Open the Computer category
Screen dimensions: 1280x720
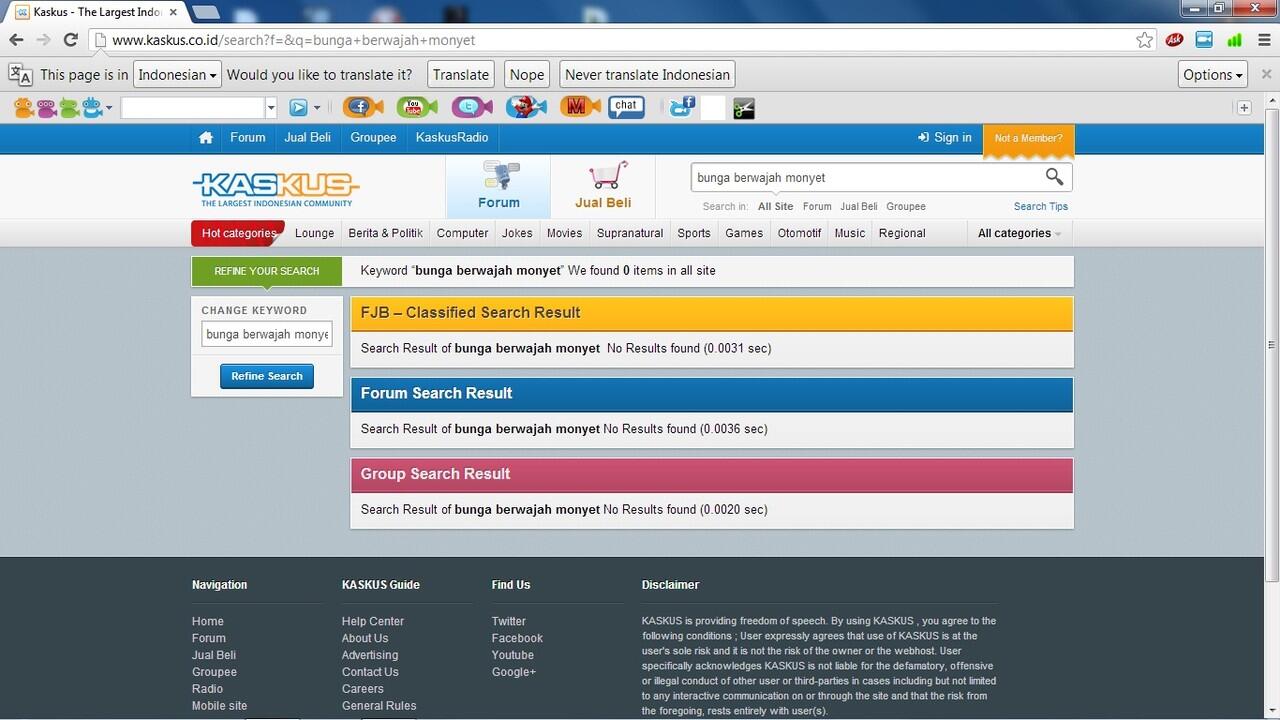pos(462,233)
